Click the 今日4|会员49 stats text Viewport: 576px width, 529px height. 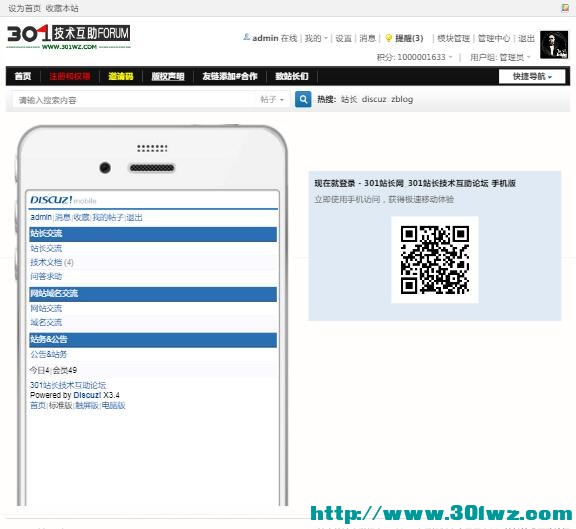point(53,370)
